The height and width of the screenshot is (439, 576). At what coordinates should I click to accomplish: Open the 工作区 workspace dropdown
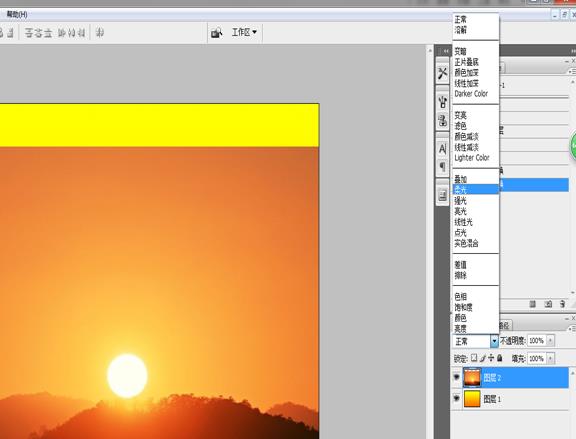pos(244,32)
